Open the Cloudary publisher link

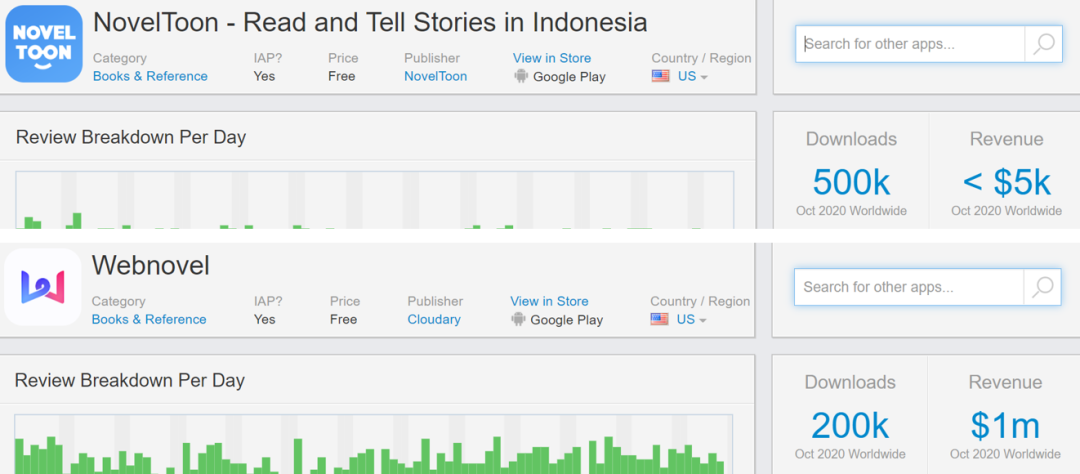(434, 319)
